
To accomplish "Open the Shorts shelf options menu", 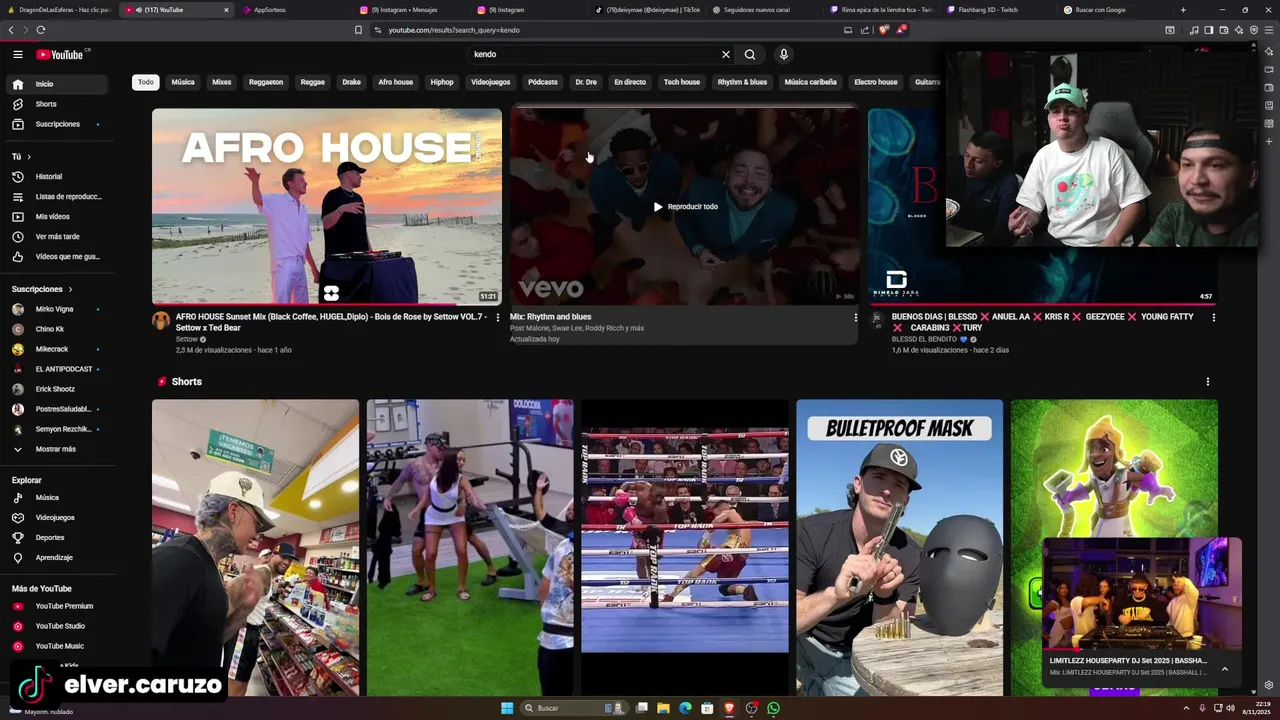I will pyautogui.click(x=1207, y=381).
